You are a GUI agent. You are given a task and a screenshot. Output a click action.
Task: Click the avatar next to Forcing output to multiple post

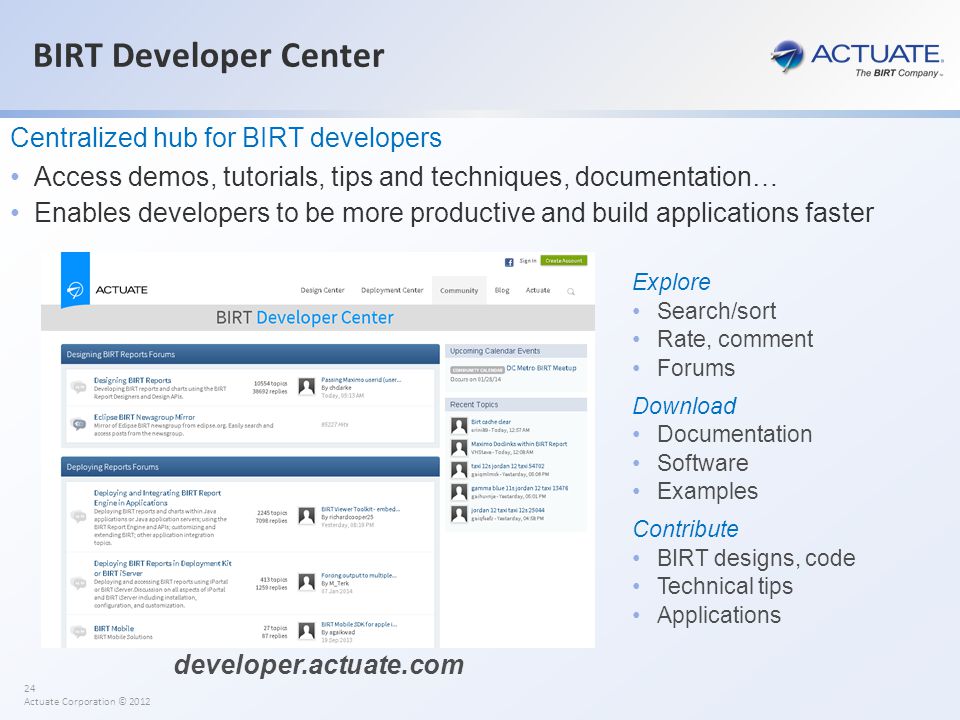click(307, 582)
